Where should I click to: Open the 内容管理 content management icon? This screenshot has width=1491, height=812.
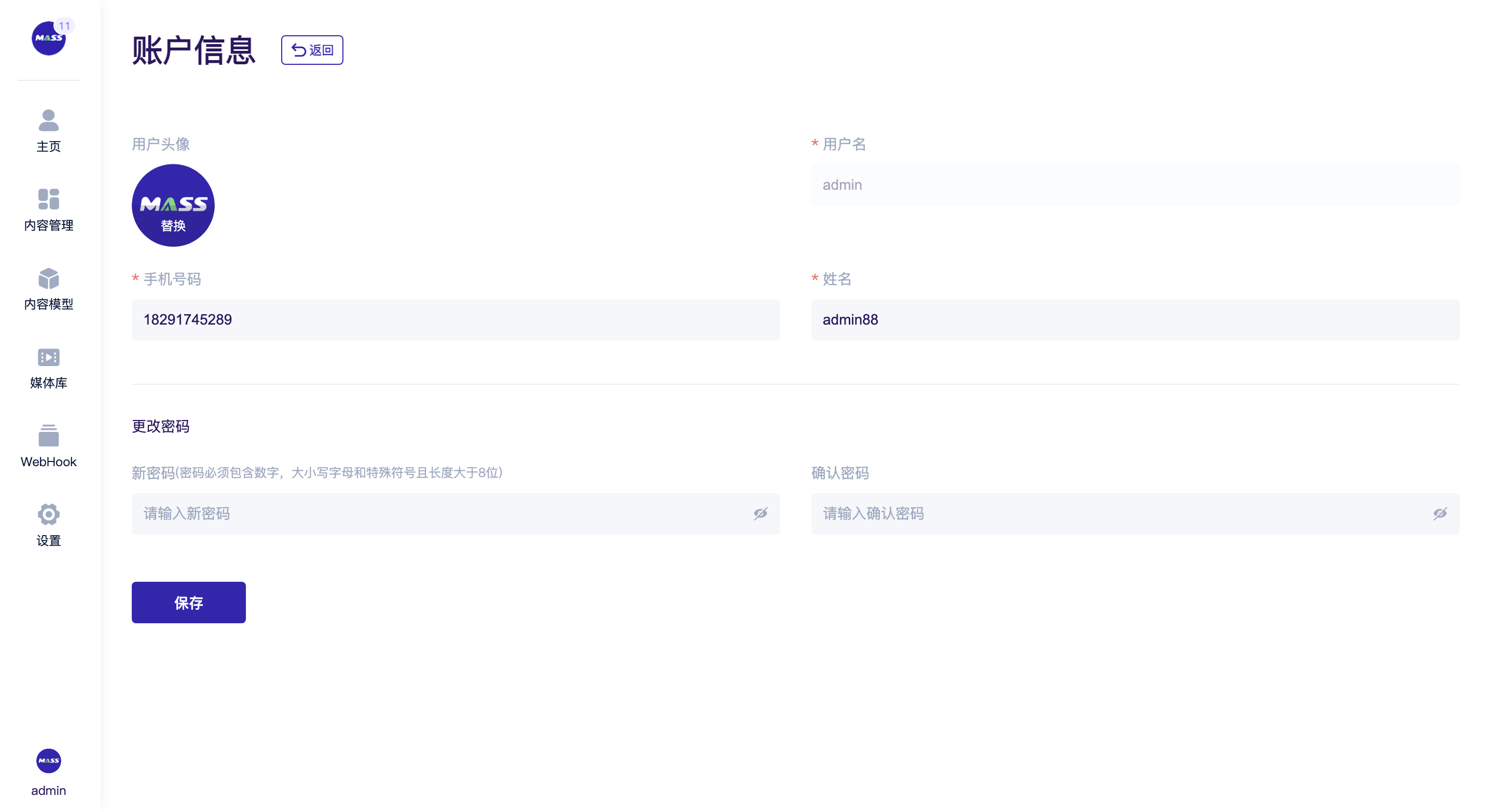[x=49, y=199]
